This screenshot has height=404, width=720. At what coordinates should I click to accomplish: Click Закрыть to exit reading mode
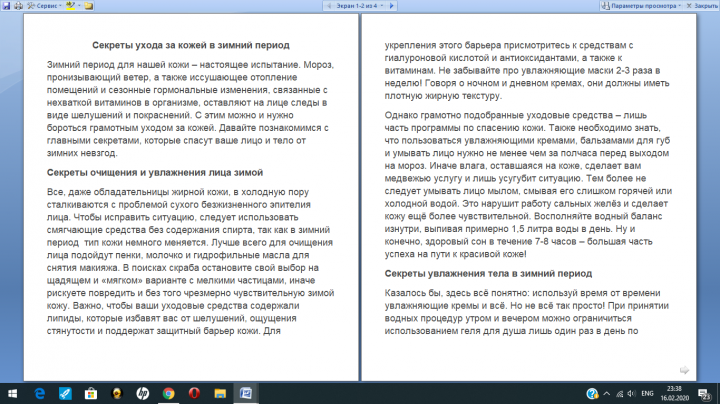coord(702,6)
